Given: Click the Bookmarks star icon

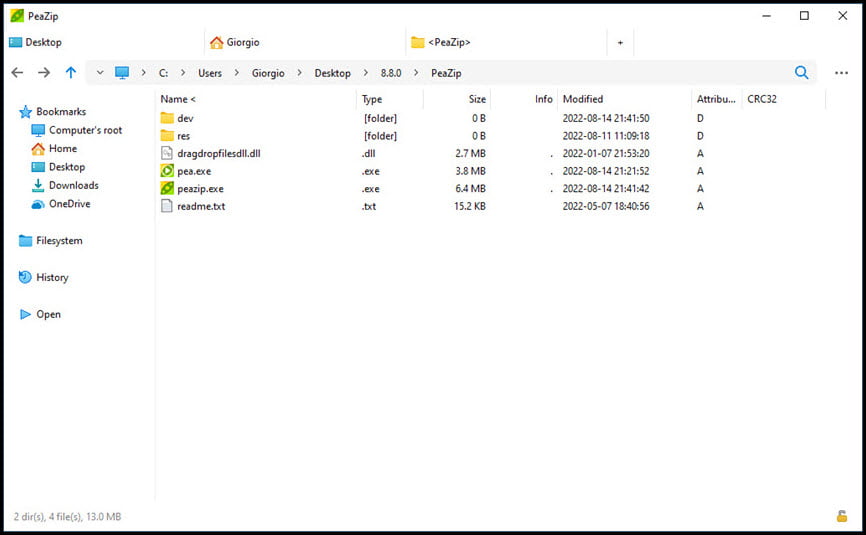Looking at the screenshot, I should tap(25, 112).
